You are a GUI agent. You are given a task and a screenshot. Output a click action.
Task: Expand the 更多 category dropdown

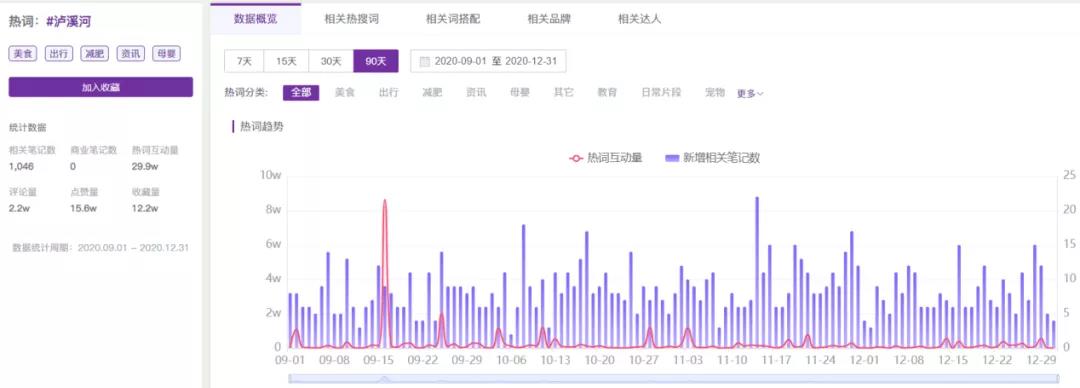pos(750,93)
